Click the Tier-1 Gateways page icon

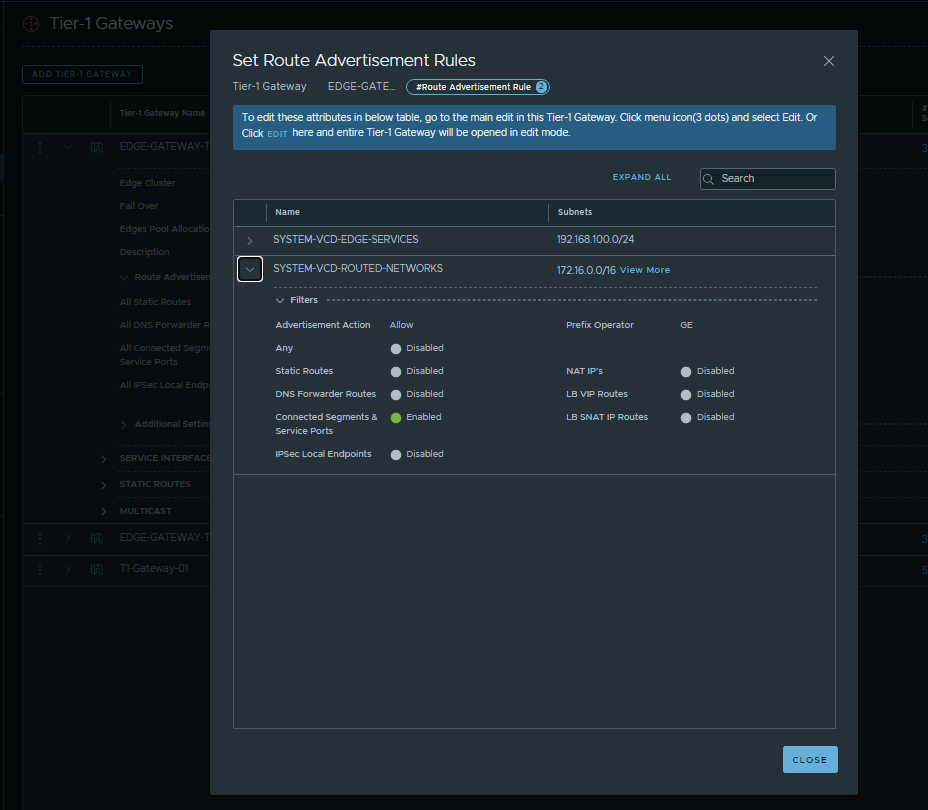[31, 23]
